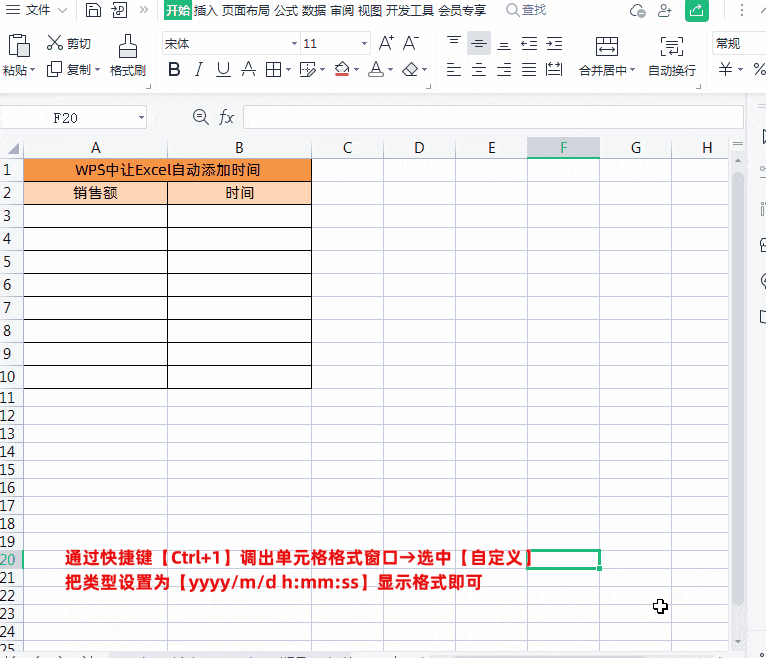Viewport: 766px width, 658px height.
Task: Click the add collaborator person icon
Action: [x=664, y=10]
